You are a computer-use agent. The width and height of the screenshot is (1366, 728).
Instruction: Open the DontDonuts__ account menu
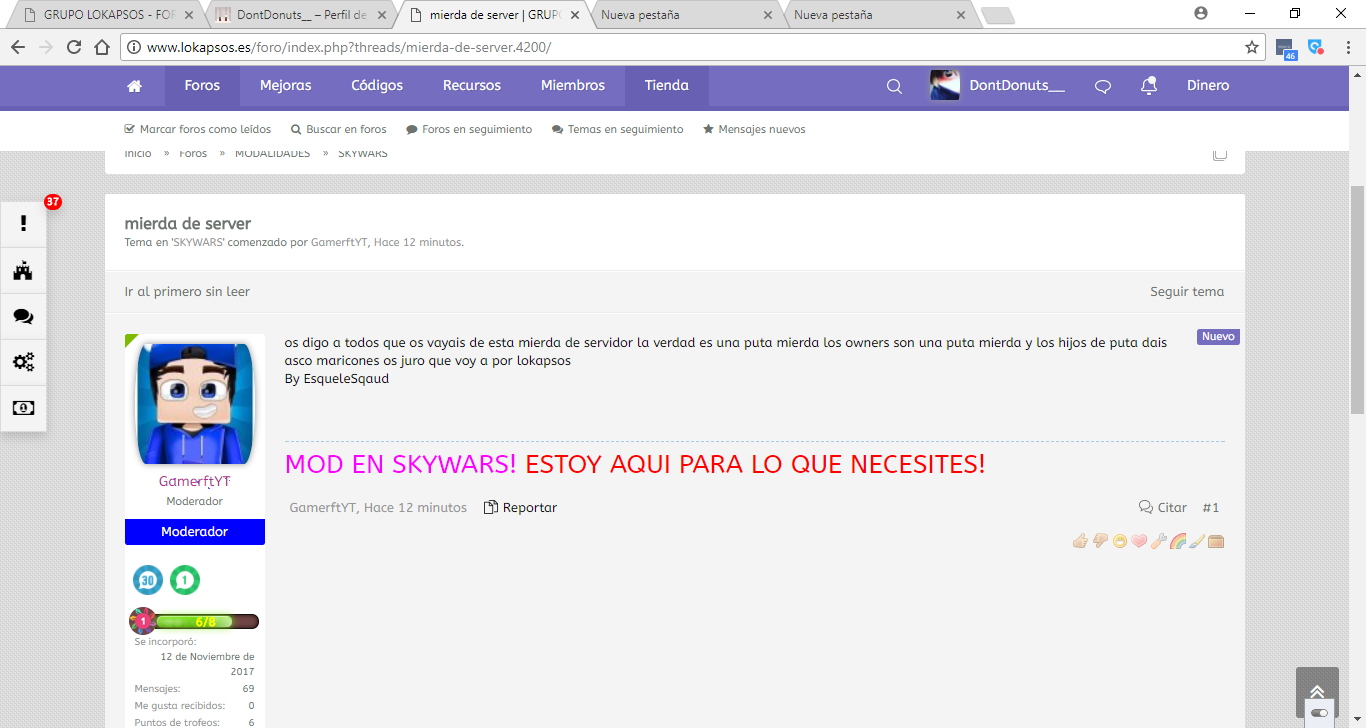1000,86
